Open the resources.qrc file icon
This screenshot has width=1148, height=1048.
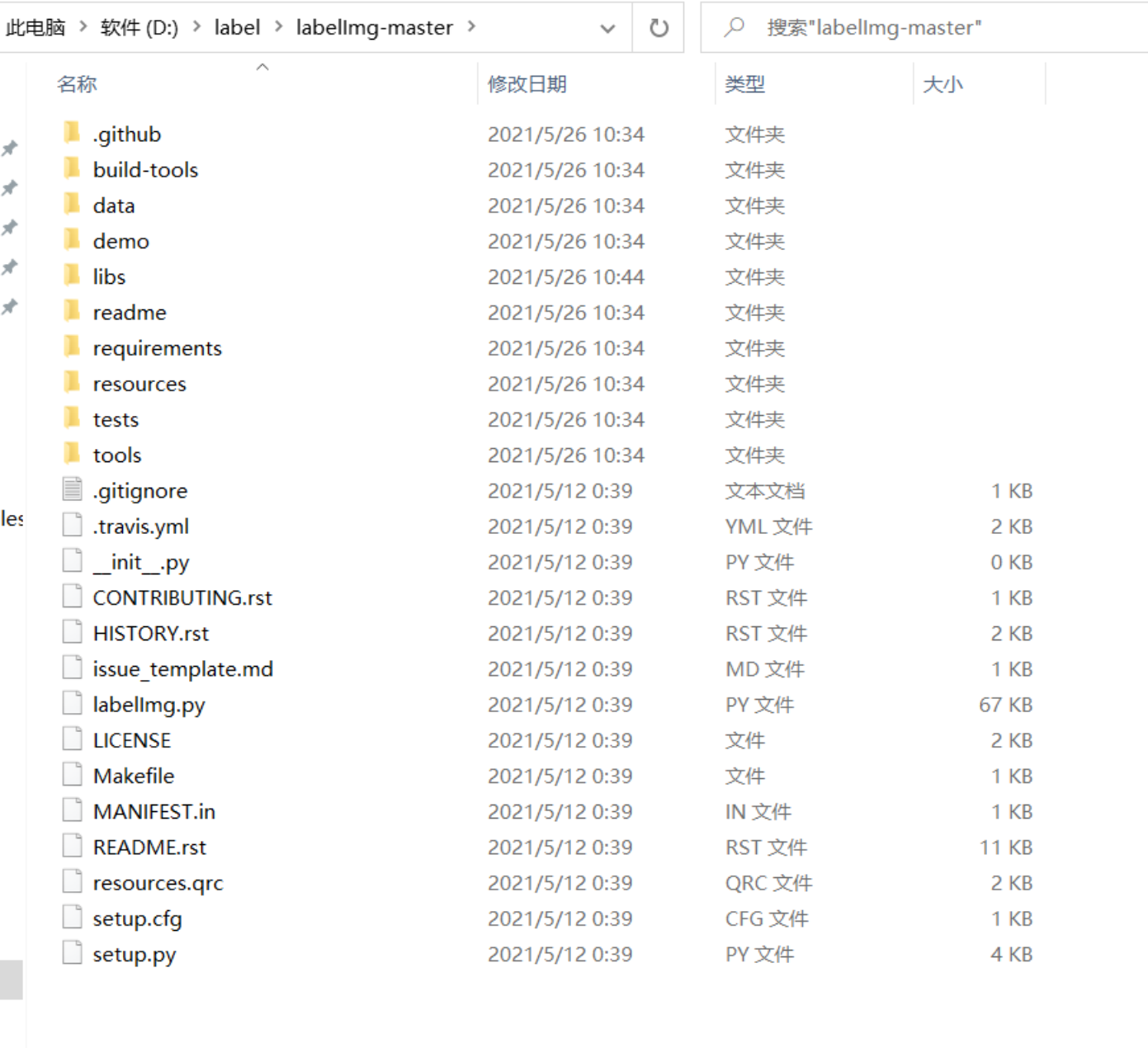click(x=72, y=880)
